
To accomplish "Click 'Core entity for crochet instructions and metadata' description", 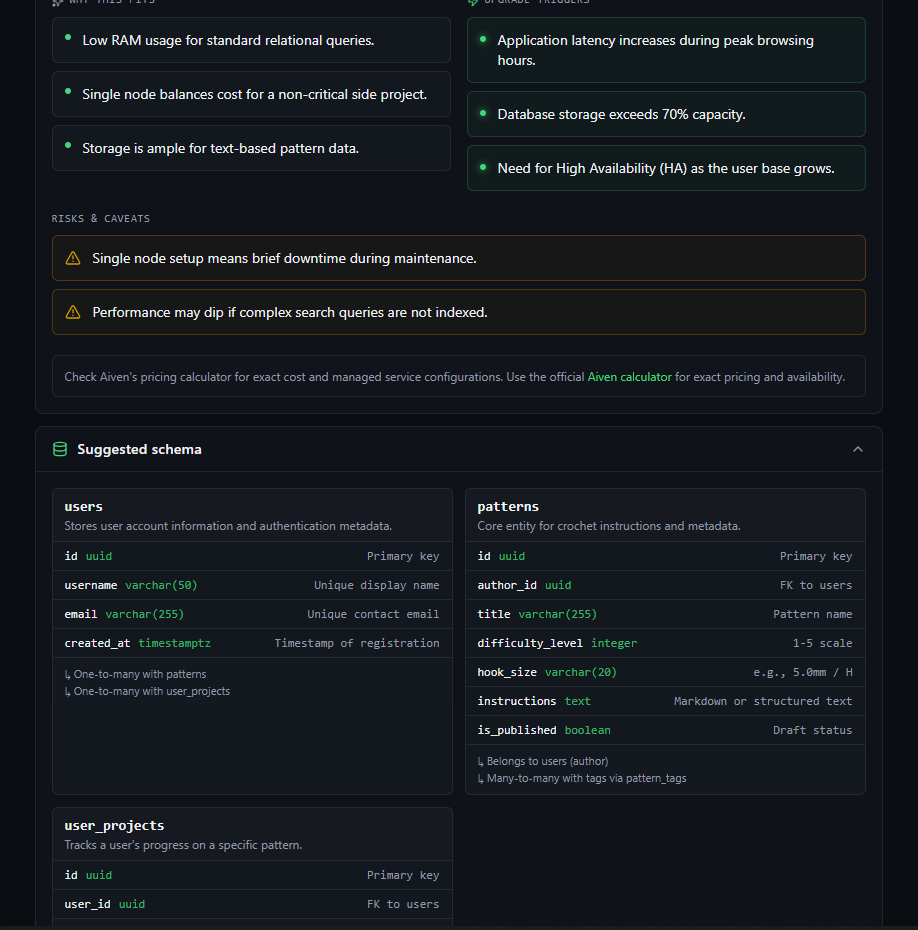I will (609, 526).
